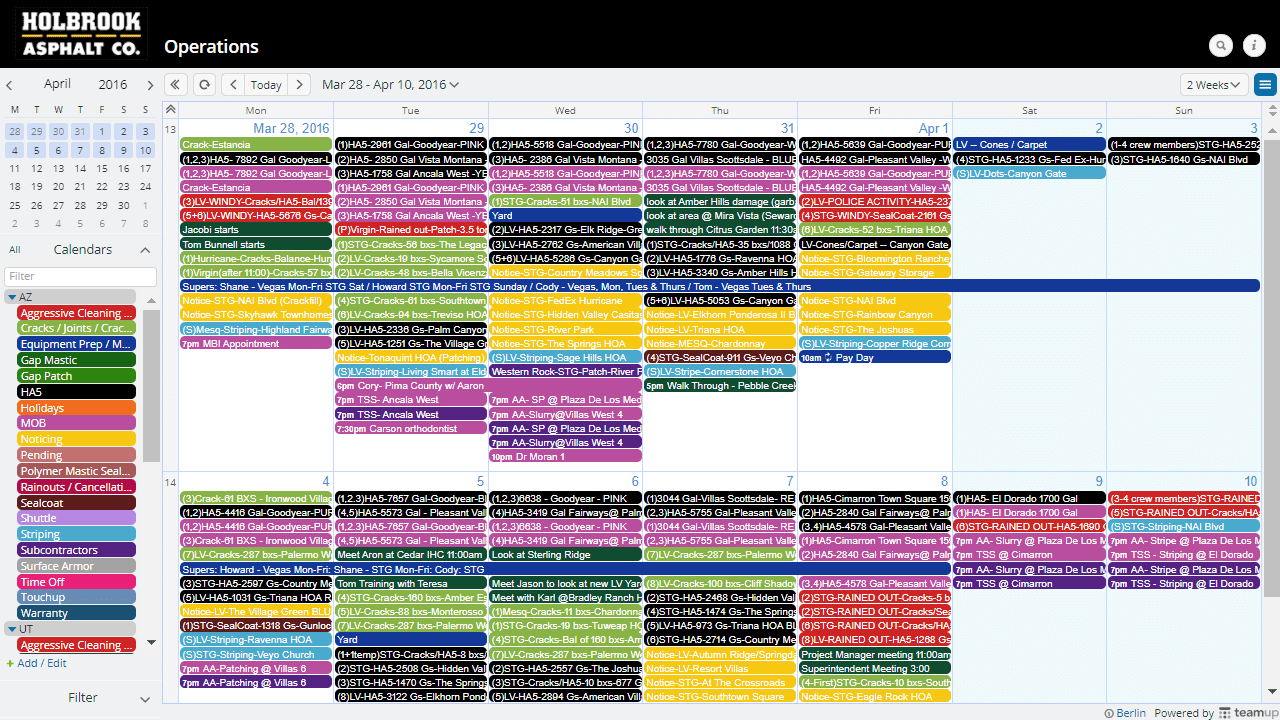Go to previous date range arrow

(x=232, y=85)
